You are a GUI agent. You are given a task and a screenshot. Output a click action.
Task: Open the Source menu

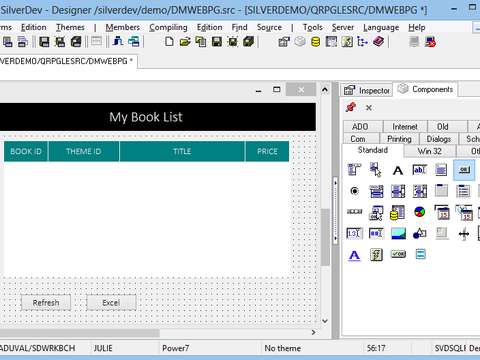click(269, 27)
